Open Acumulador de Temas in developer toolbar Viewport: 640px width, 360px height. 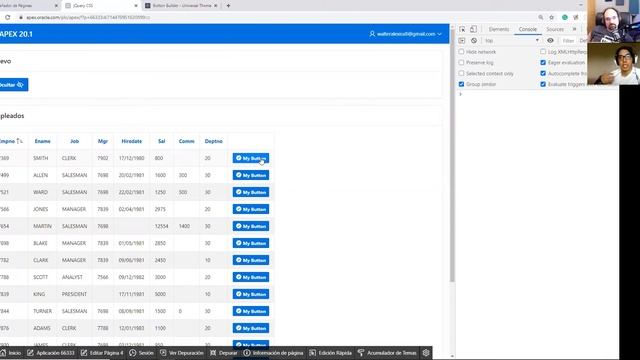pyautogui.click(x=387, y=353)
